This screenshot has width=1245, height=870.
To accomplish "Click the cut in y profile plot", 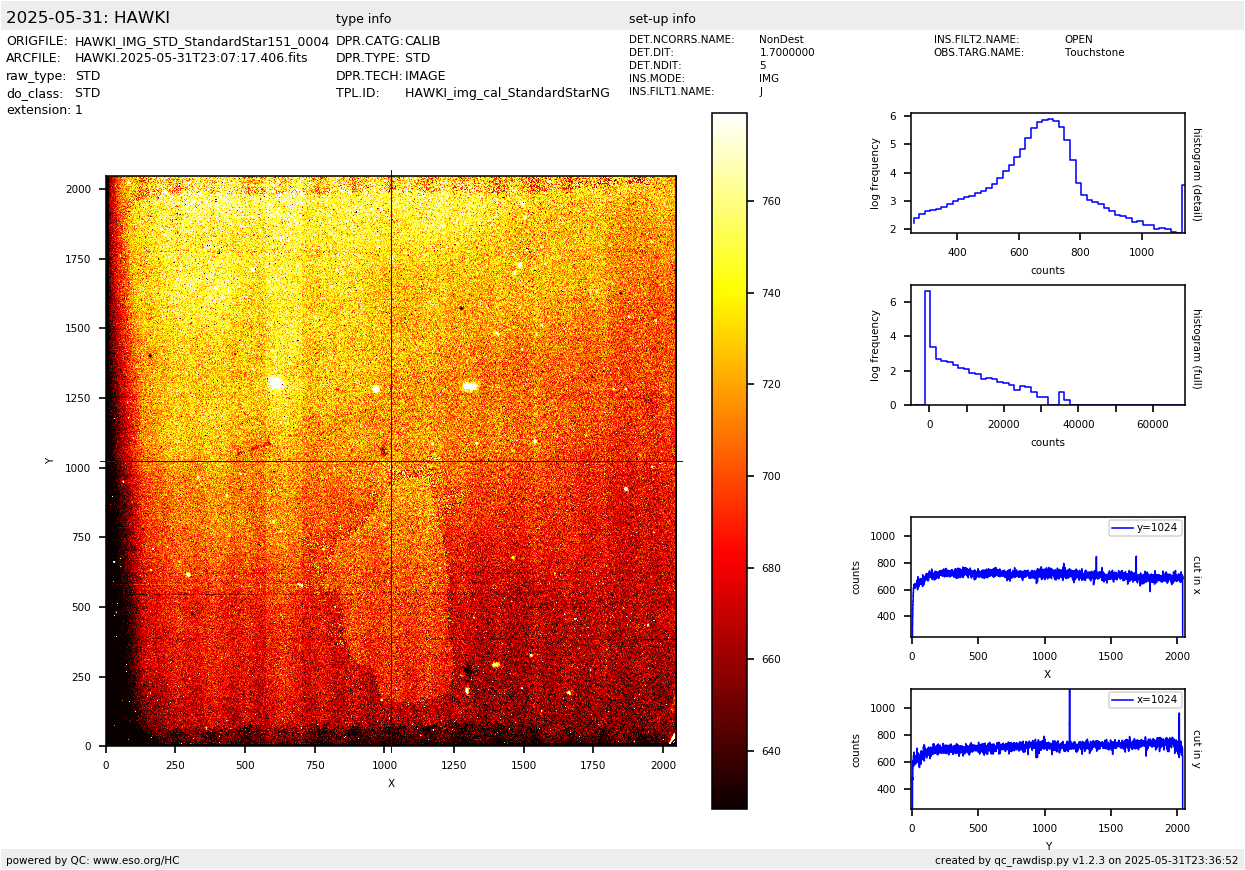I will click(1047, 749).
